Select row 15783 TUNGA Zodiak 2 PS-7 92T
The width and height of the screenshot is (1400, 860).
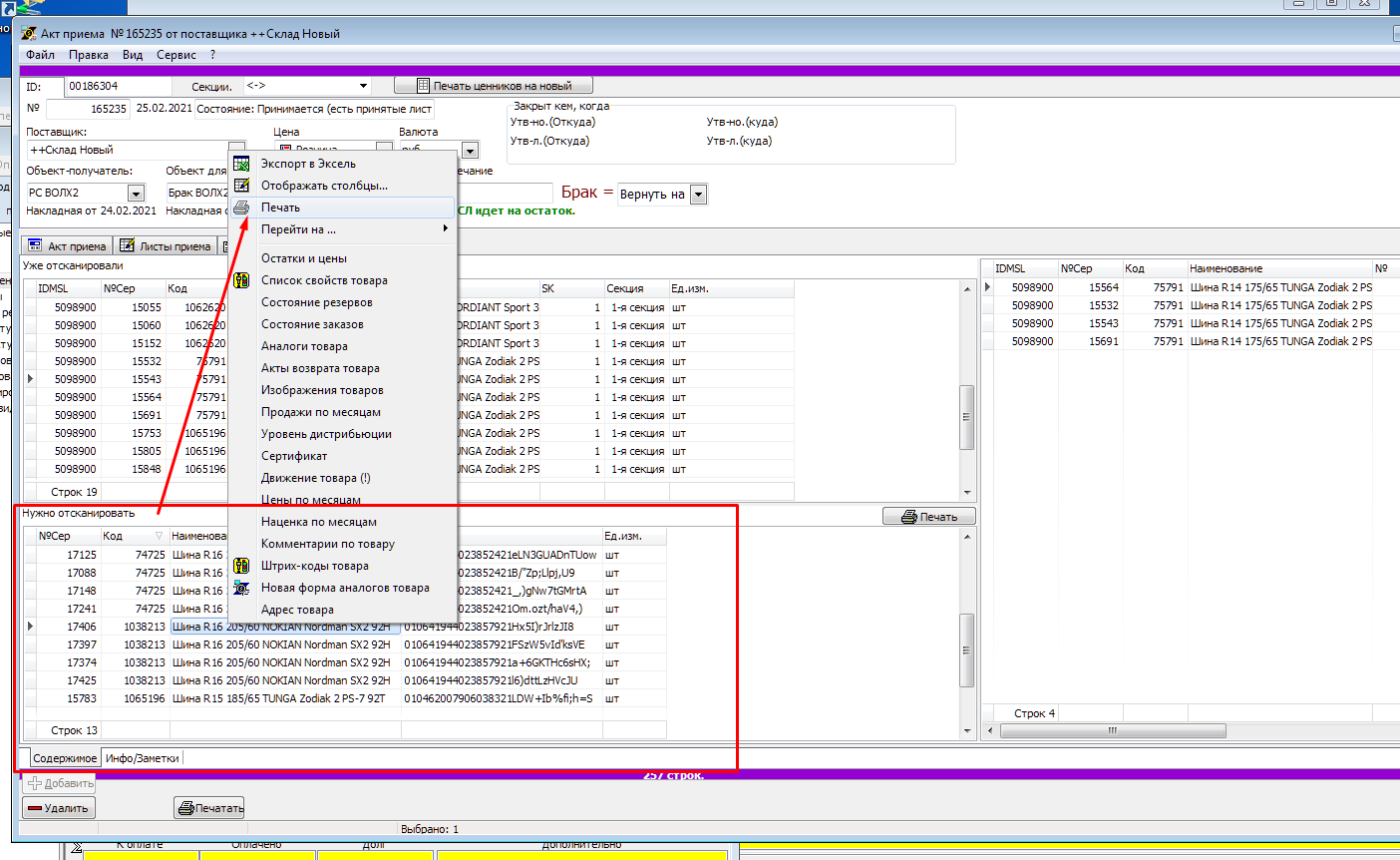click(x=345, y=698)
